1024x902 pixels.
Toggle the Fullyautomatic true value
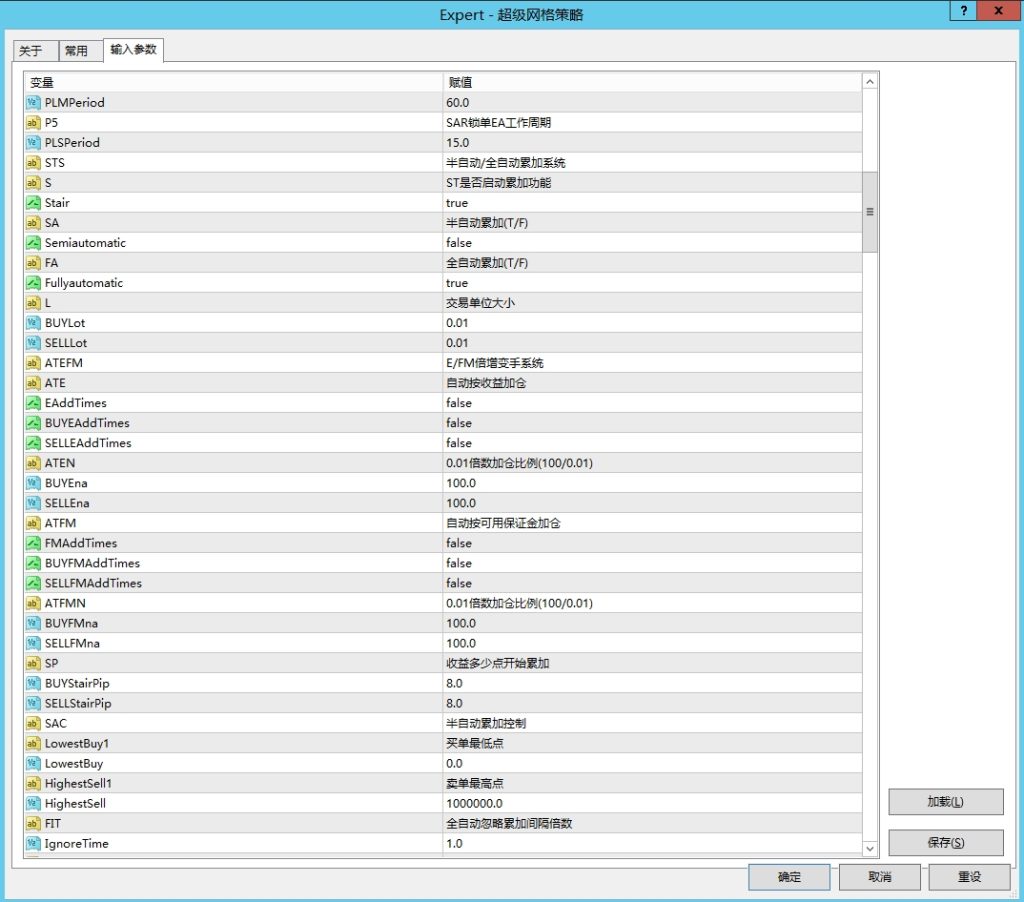456,283
